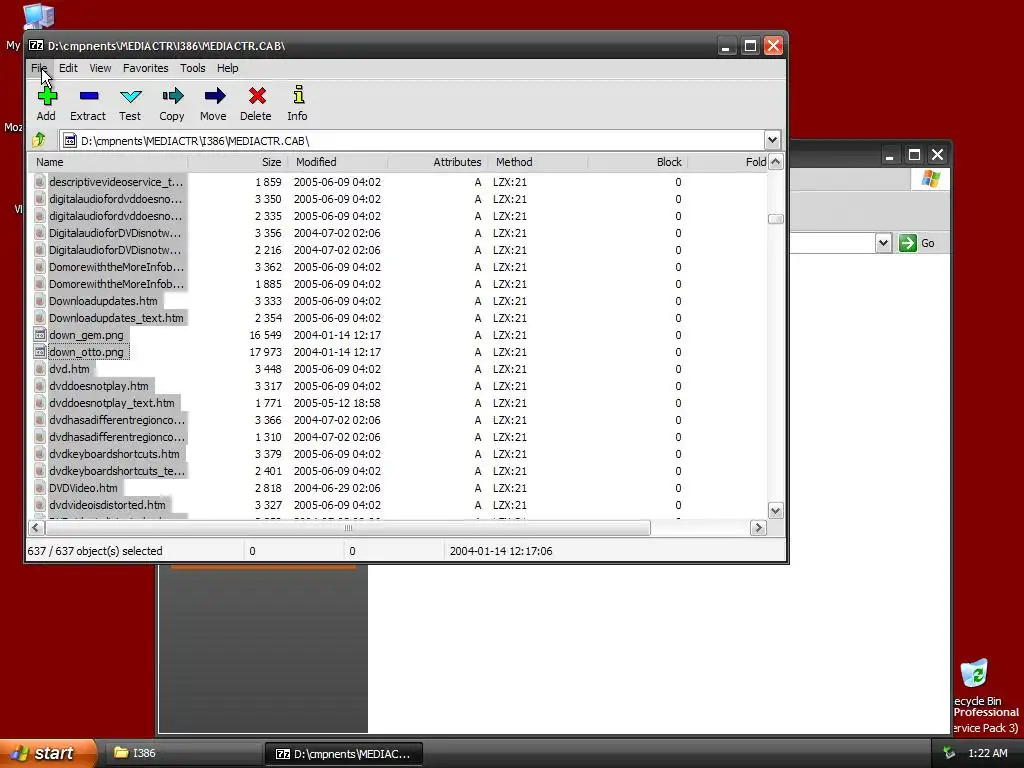Open the Info toolbar icon
1024x768 pixels.
click(x=298, y=95)
